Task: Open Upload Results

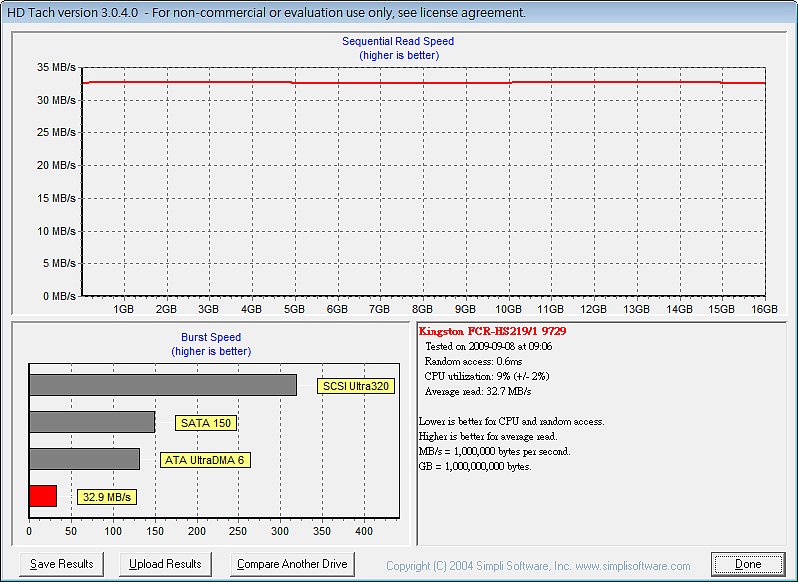Action: [x=165, y=564]
